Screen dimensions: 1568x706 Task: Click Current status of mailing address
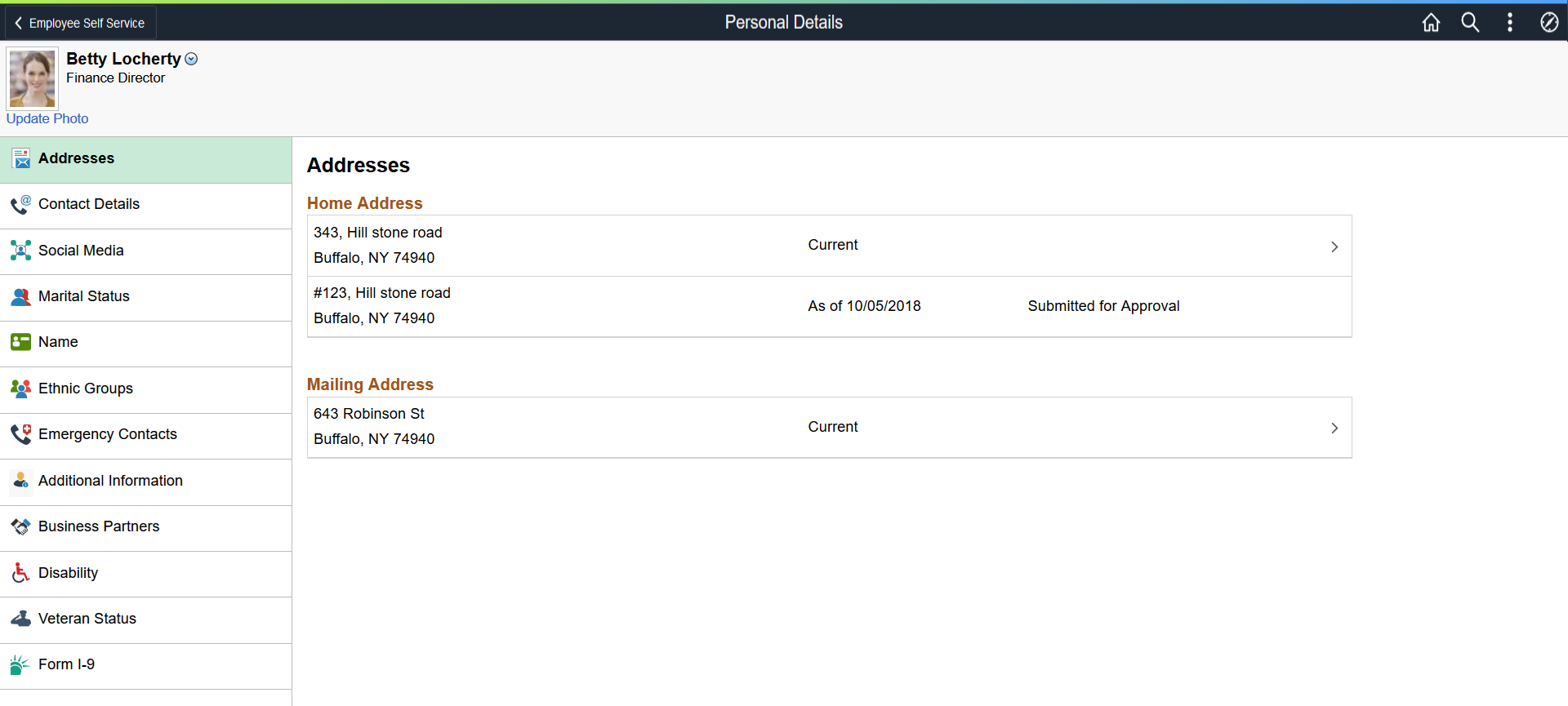[x=833, y=427]
